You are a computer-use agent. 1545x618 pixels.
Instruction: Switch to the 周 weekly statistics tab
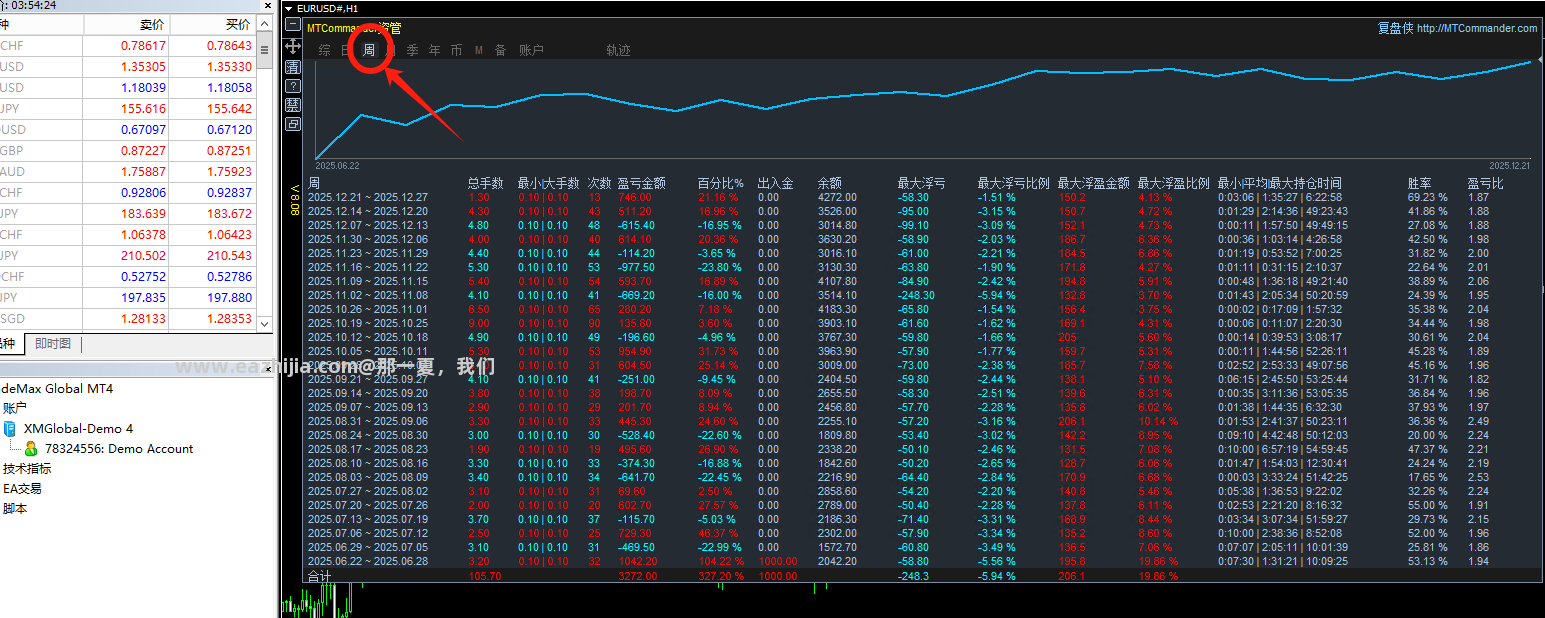coord(368,50)
